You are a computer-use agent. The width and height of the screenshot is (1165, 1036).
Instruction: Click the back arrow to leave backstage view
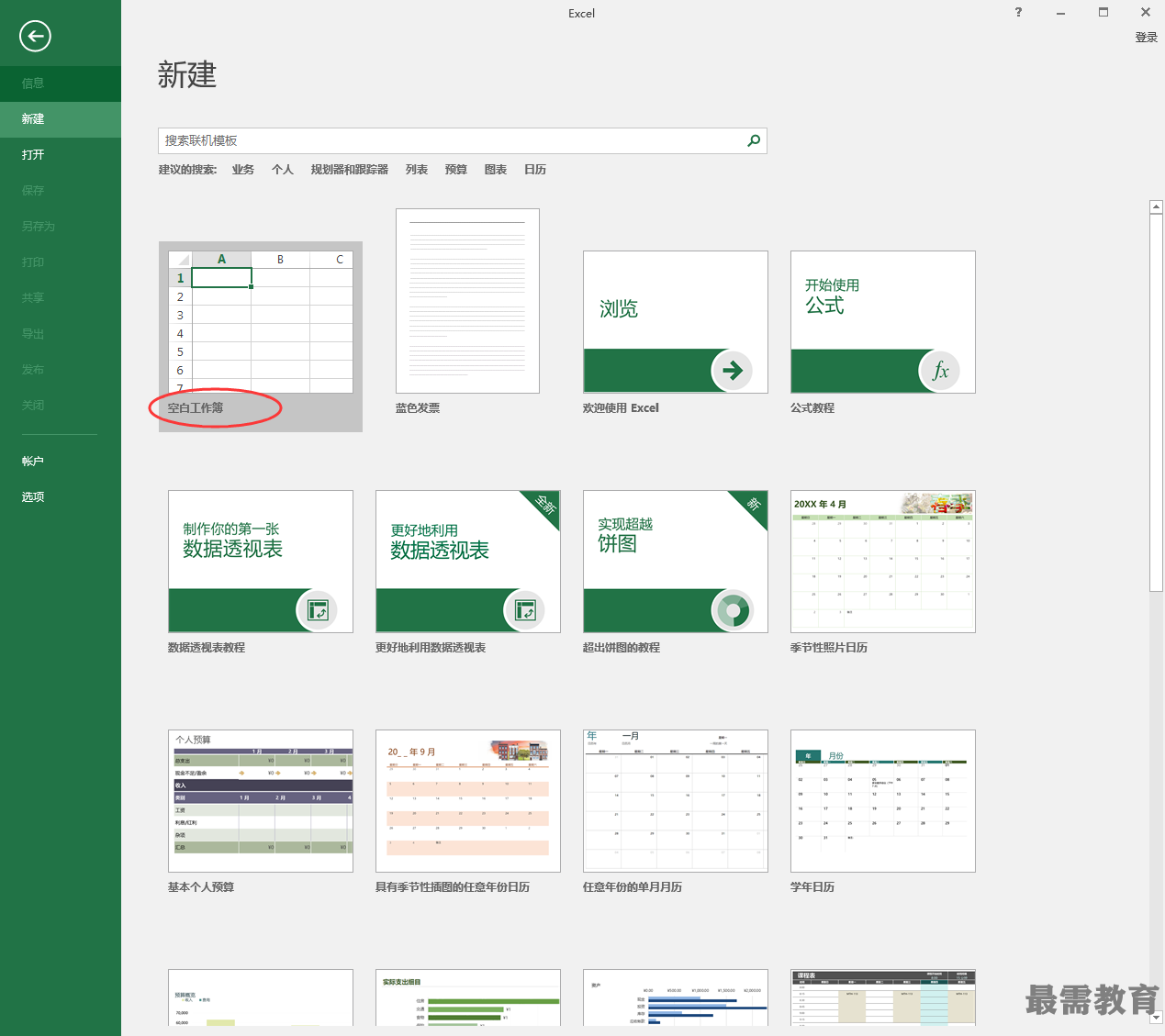[x=35, y=36]
